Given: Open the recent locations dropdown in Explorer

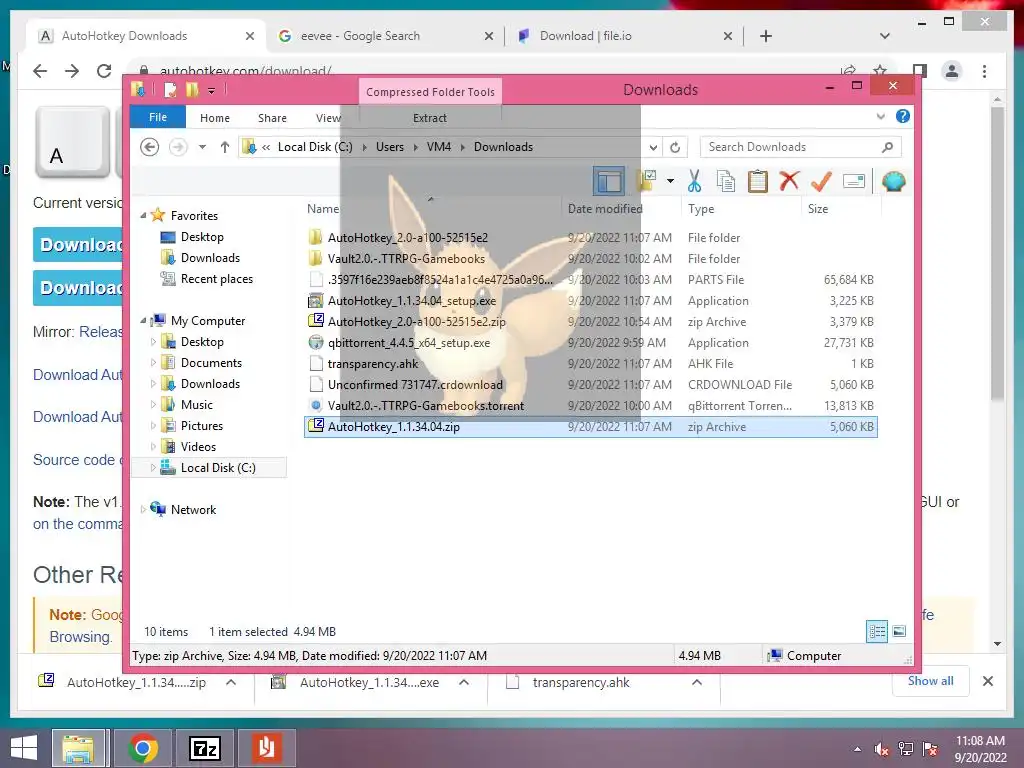Looking at the screenshot, I should pyautogui.click(x=202, y=147).
